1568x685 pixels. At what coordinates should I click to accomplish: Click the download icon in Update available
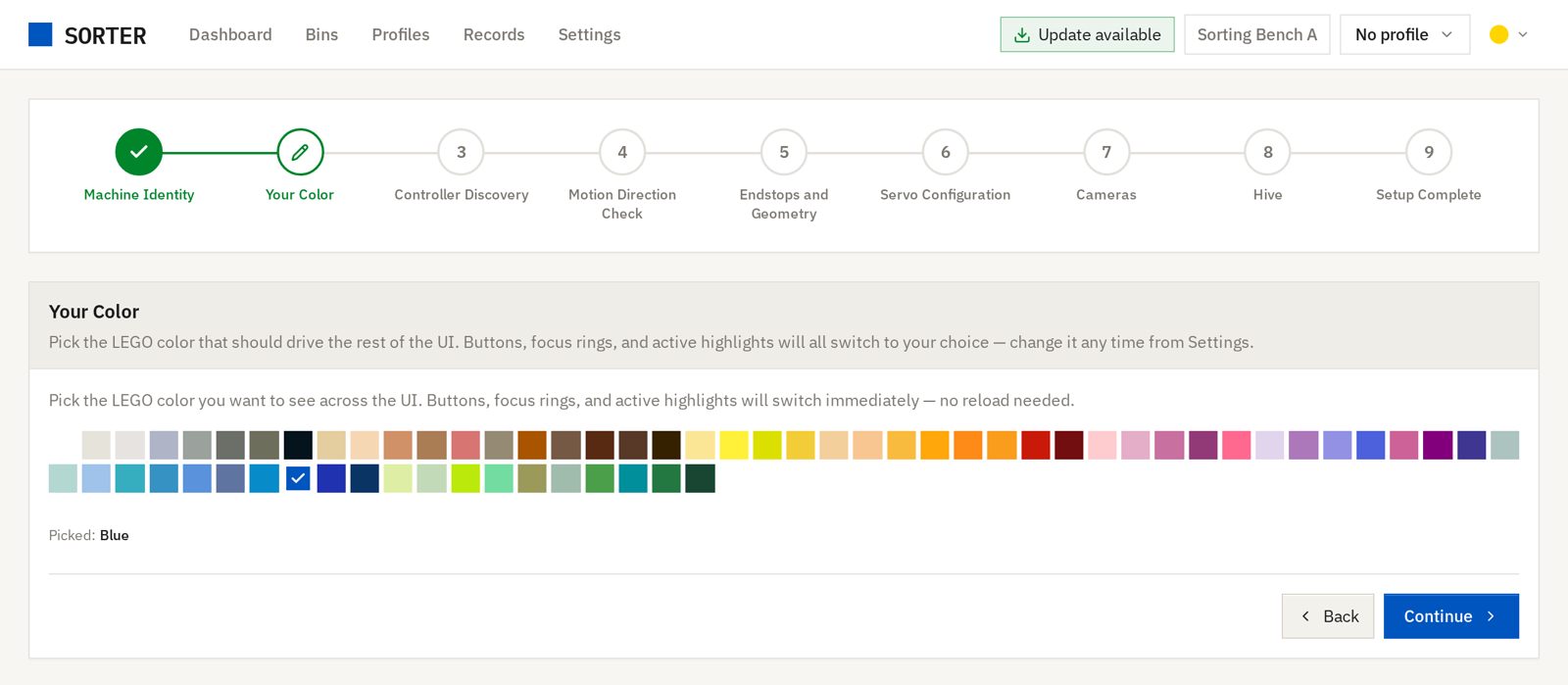click(1021, 34)
